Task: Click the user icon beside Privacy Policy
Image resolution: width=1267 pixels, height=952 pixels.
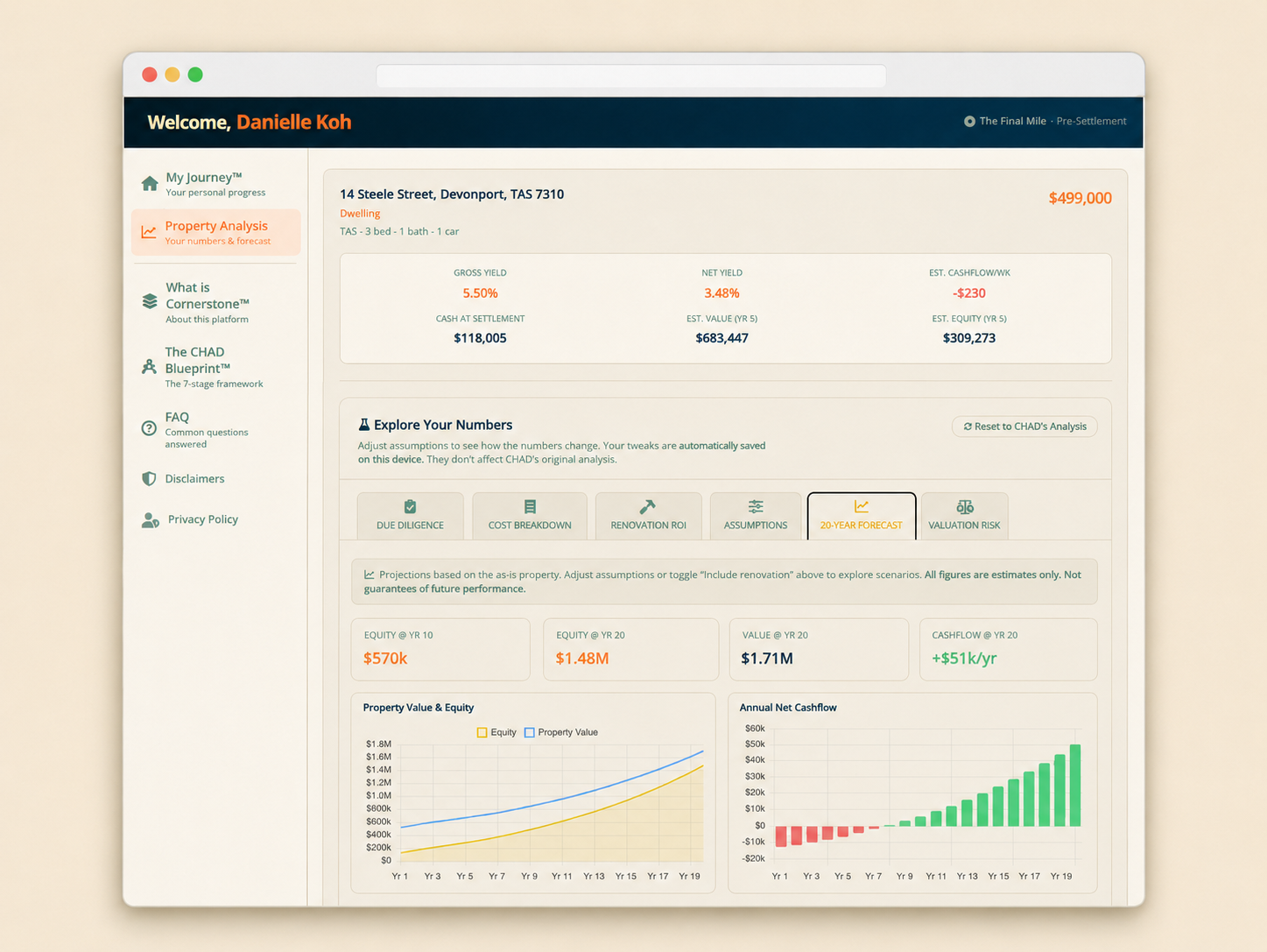Action: click(150, 520)
